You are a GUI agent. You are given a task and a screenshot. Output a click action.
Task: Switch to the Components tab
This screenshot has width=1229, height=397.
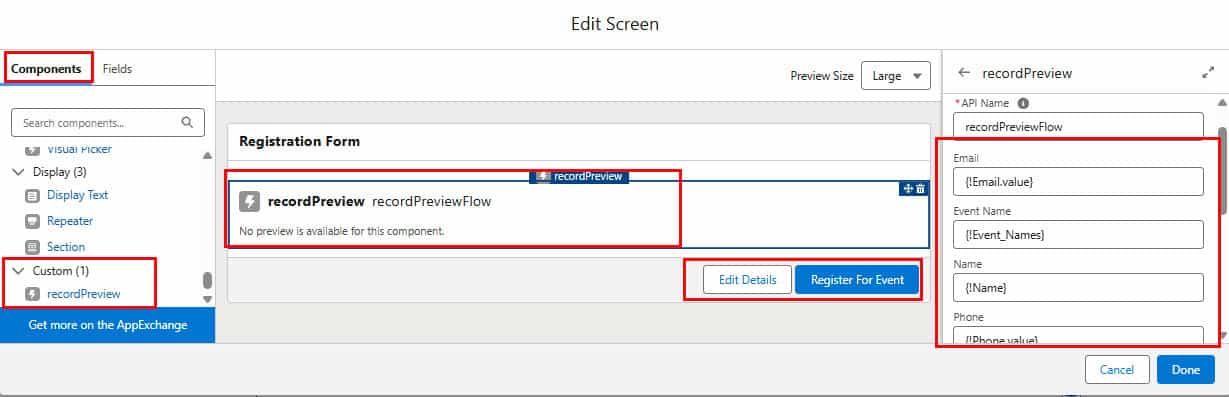click(47, 69)
